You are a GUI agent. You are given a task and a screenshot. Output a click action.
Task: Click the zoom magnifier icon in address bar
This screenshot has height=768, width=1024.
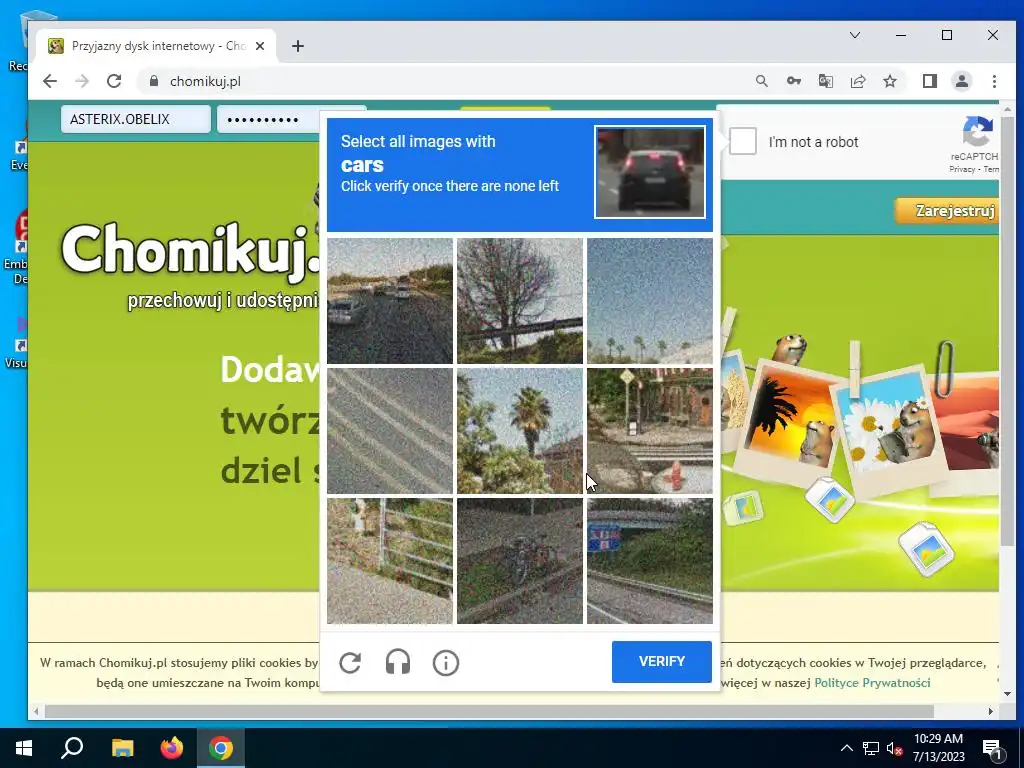pos(761,81)
